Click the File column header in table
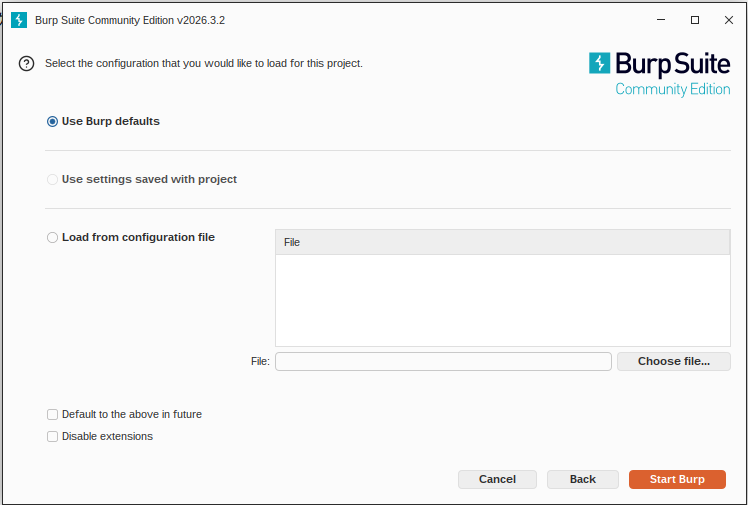 pyautogui.click(x=502, y=242)
